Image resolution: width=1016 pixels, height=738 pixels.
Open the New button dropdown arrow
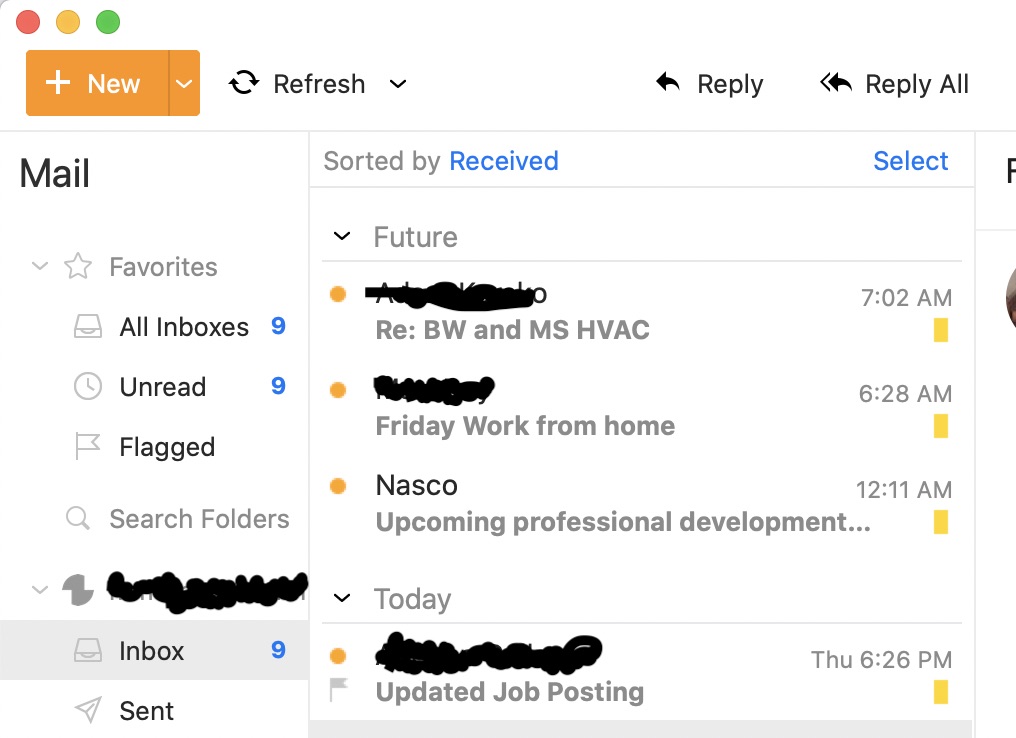[x=185, y=83]
